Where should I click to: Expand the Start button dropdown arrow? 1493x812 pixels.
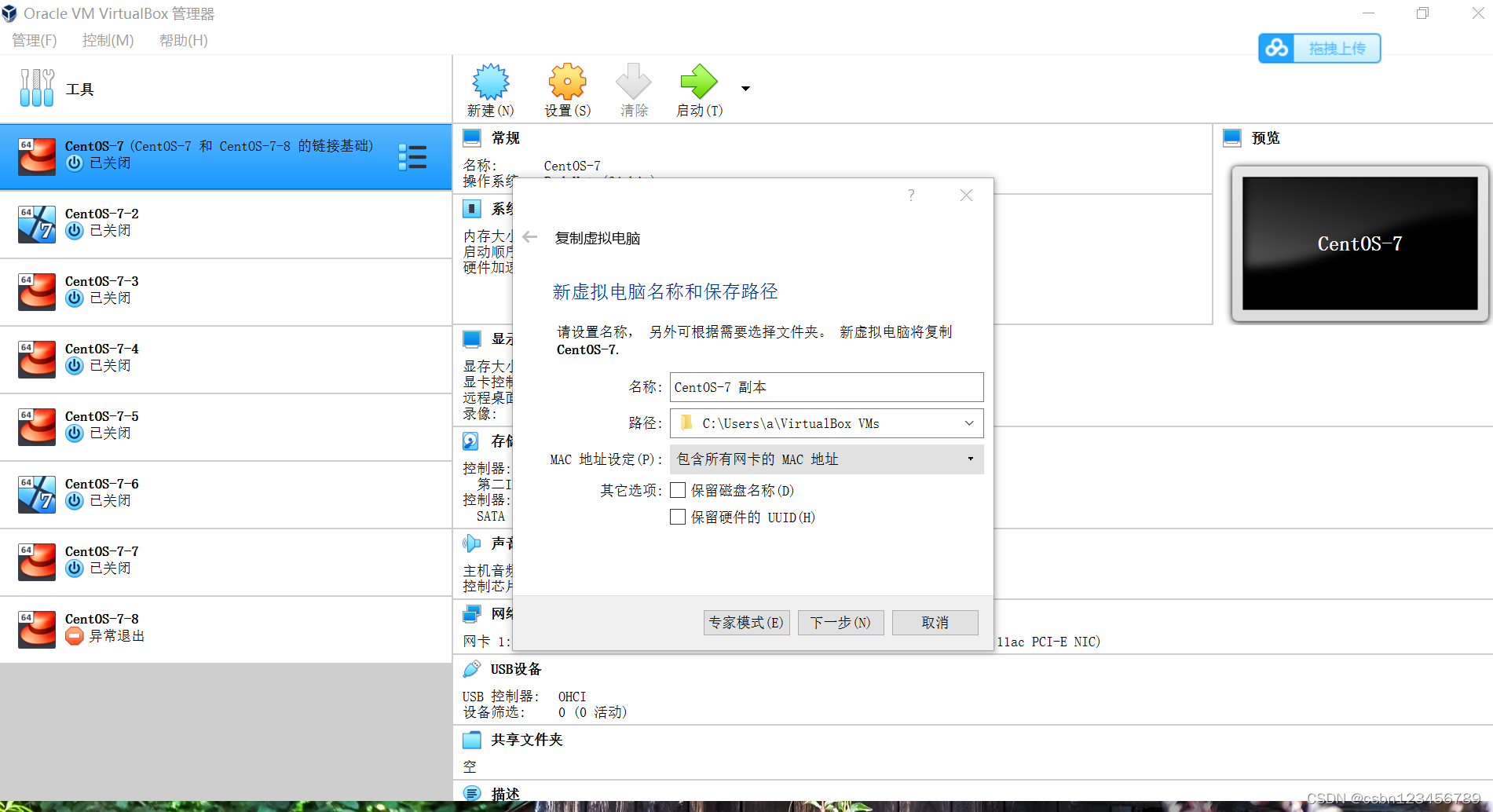(x=745, y=89)
